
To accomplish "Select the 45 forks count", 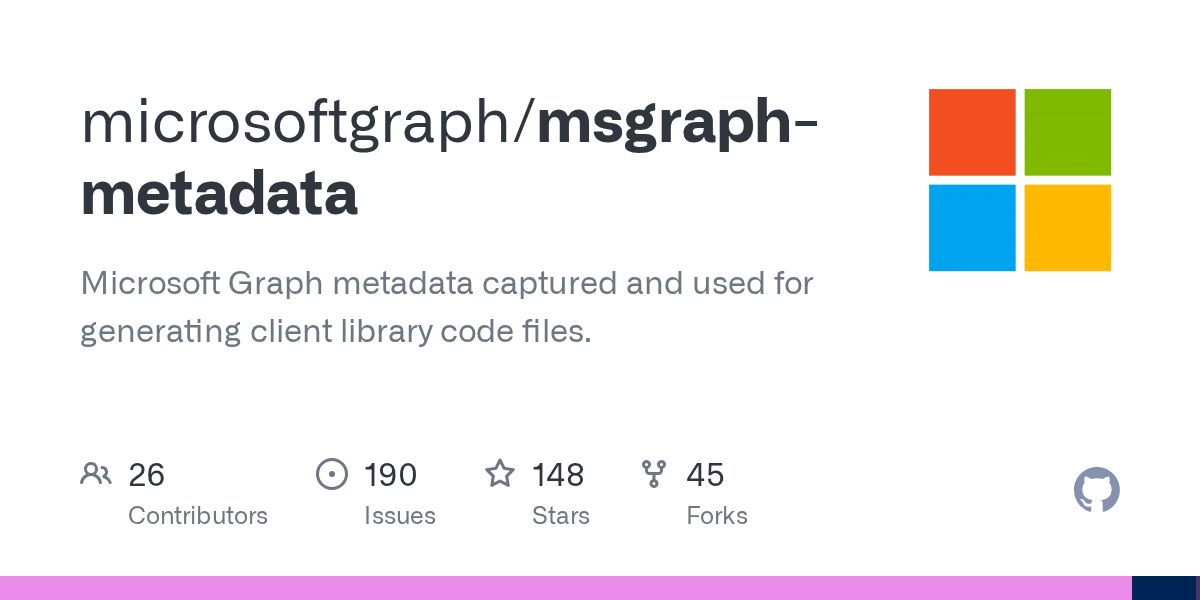I will click(x=705, y=474).
